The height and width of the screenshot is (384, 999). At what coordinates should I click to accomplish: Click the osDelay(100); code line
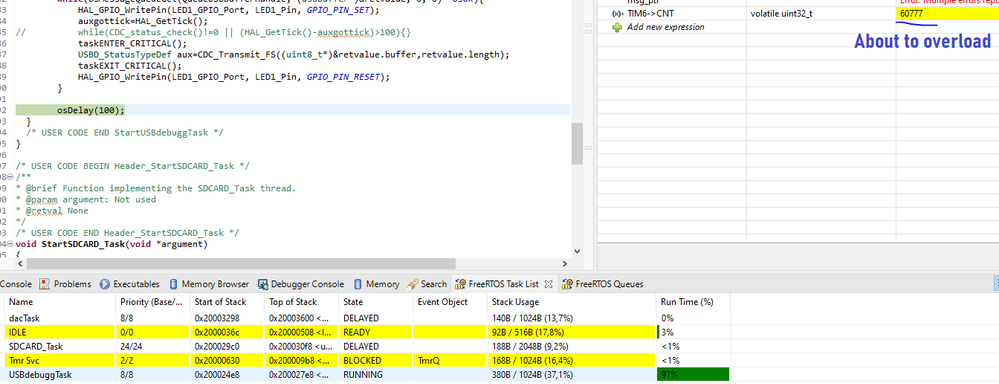point(90,110)
